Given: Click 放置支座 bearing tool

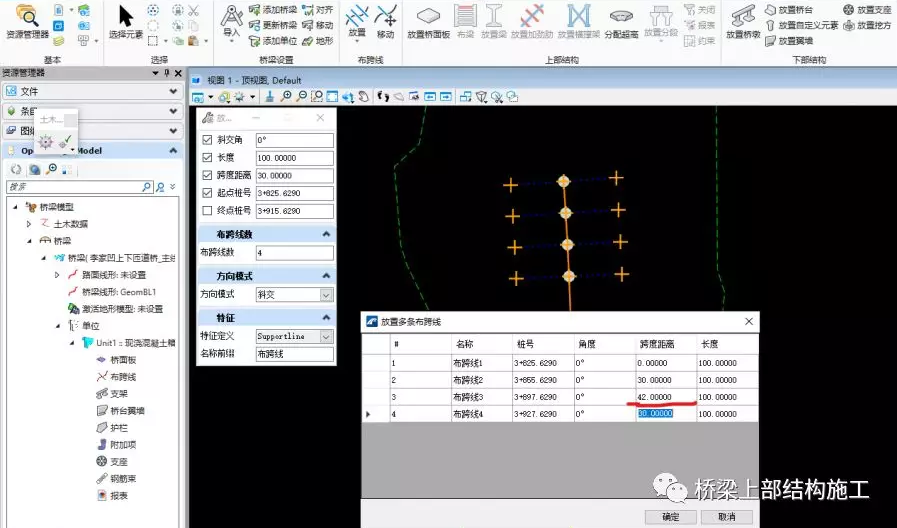Looking at the screenshot, I should coord(867,10).
